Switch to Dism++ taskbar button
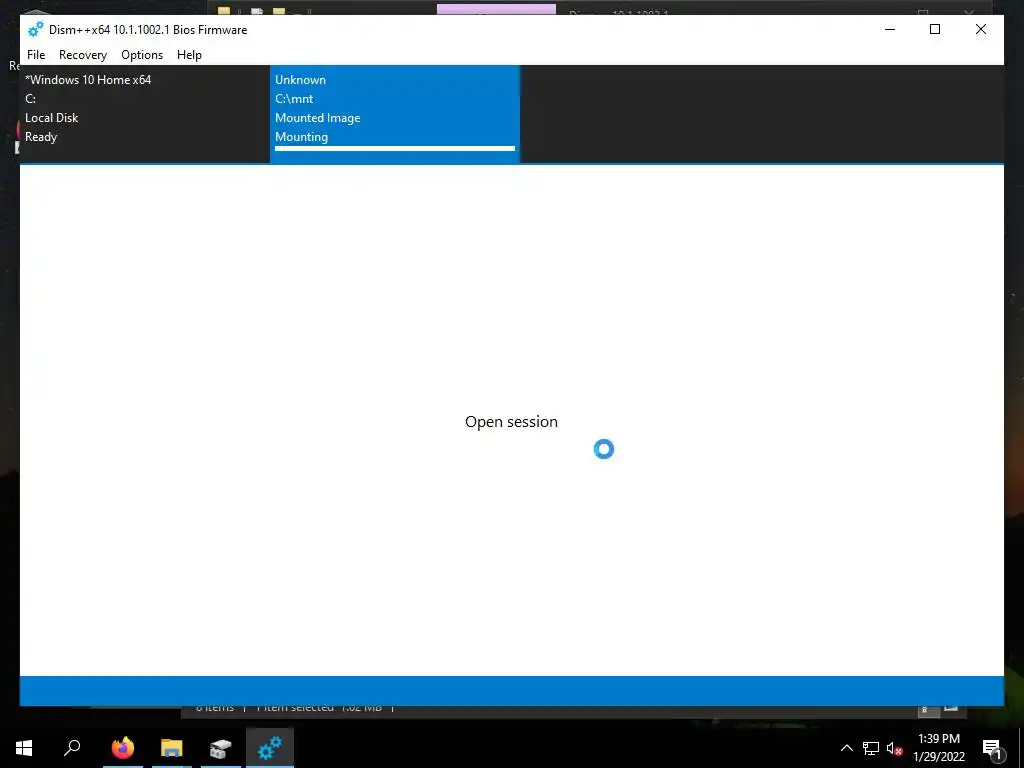This screenshot has width=1024, height=768. (x=270, y=748)
